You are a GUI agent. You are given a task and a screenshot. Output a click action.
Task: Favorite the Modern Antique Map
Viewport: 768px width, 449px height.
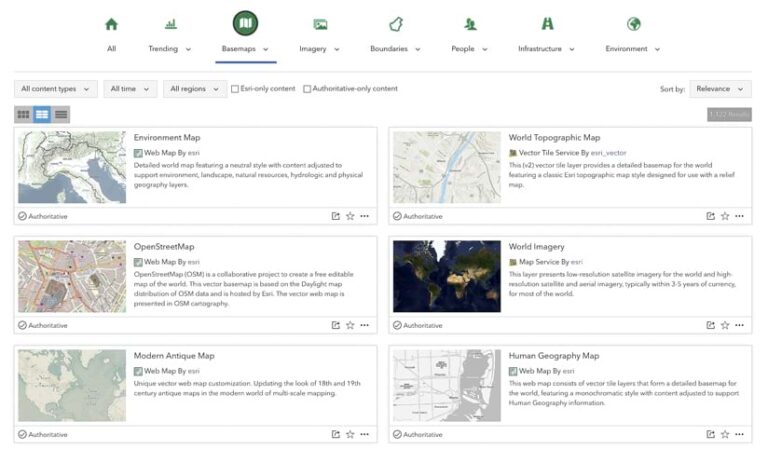pos(350,434)
